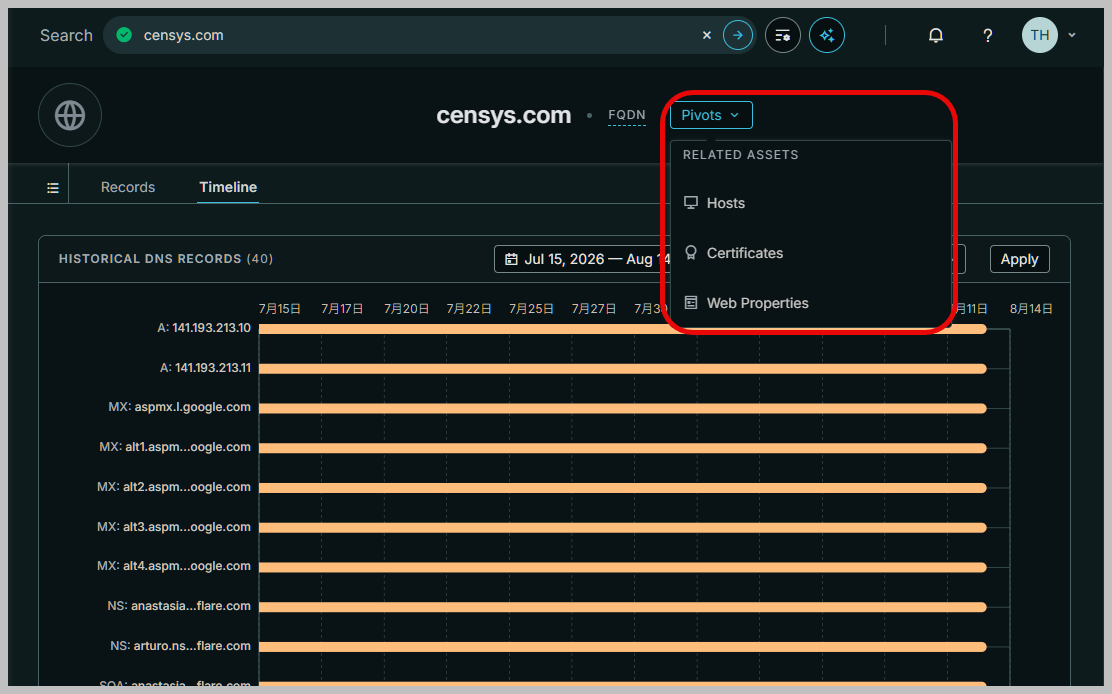Click the censys.com page title
Screen dimensions: 1112x694
coord(504,115)
